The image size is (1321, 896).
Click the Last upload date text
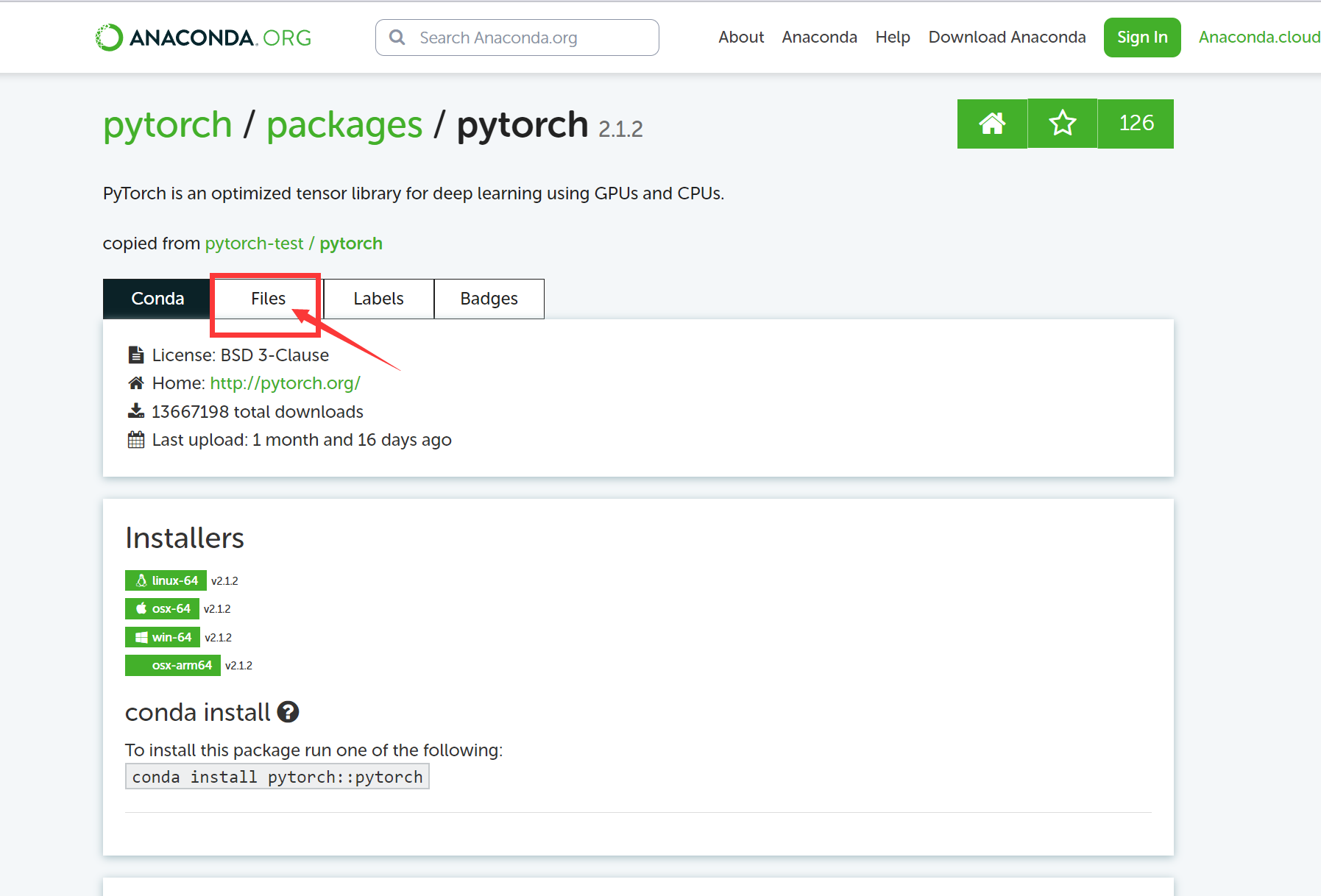(302, 440)
